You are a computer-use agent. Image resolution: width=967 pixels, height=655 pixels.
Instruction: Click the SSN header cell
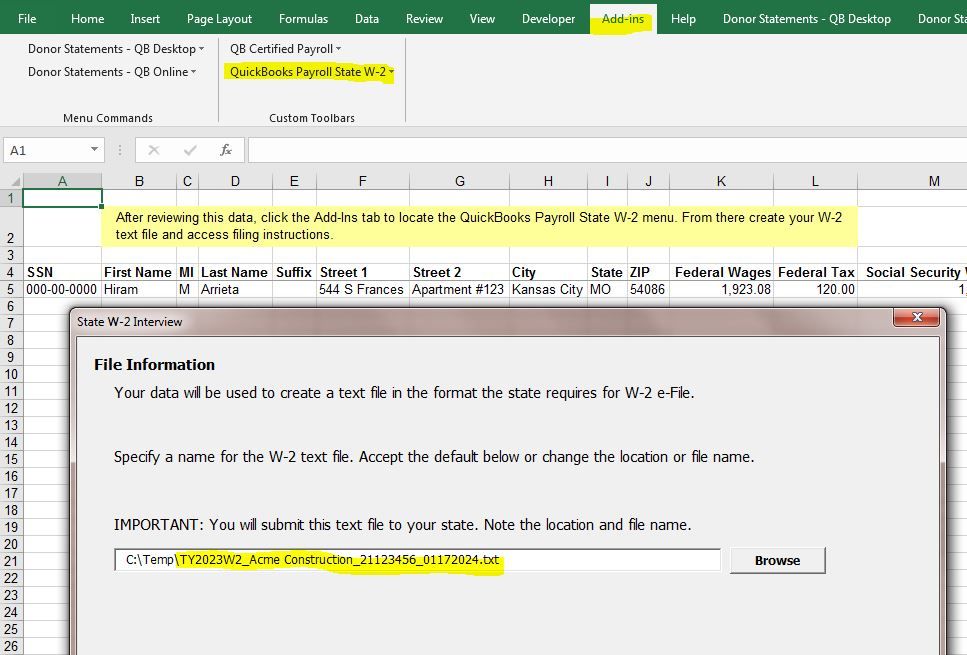(62, 272)
